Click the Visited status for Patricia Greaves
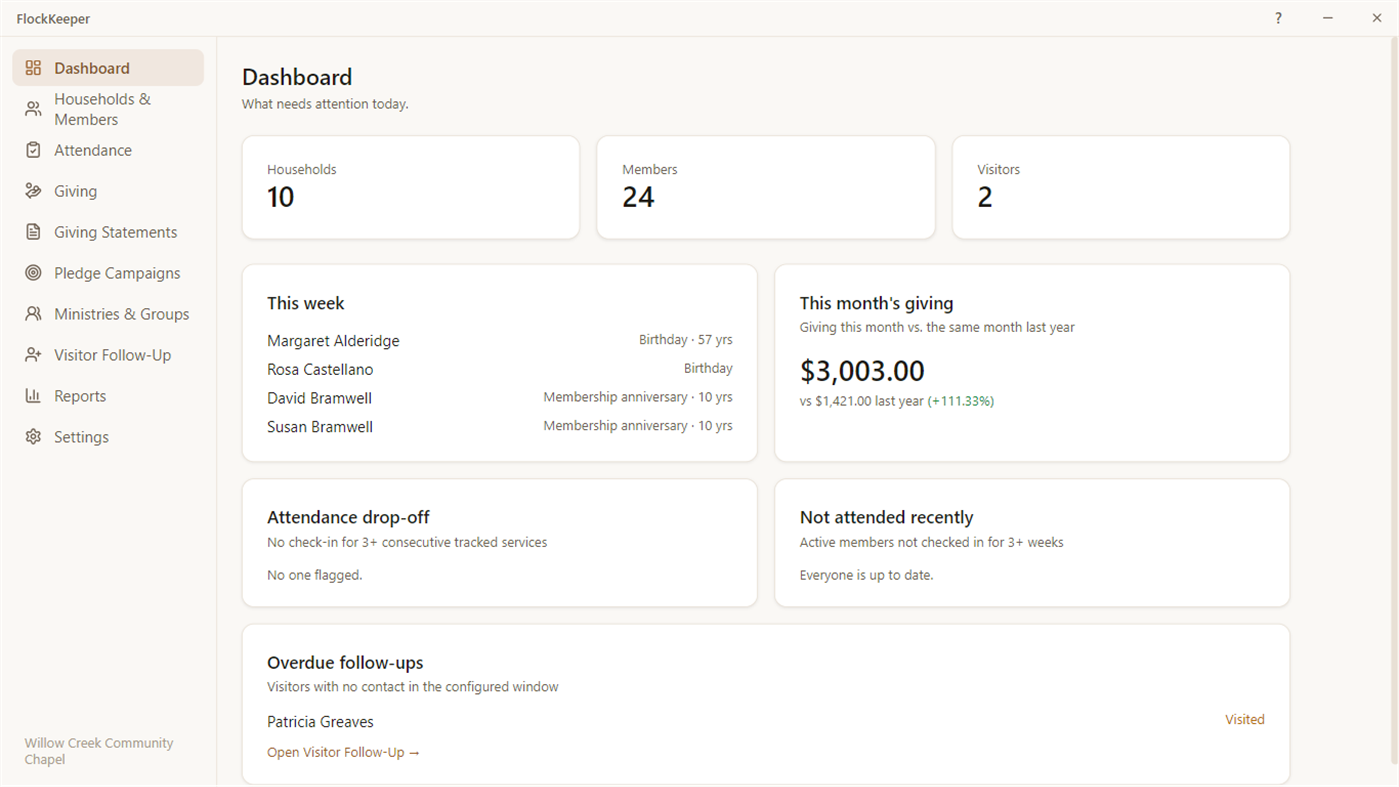This screenshot has width=1399, height=787. pyautogui.click(x=1245, y=720)
